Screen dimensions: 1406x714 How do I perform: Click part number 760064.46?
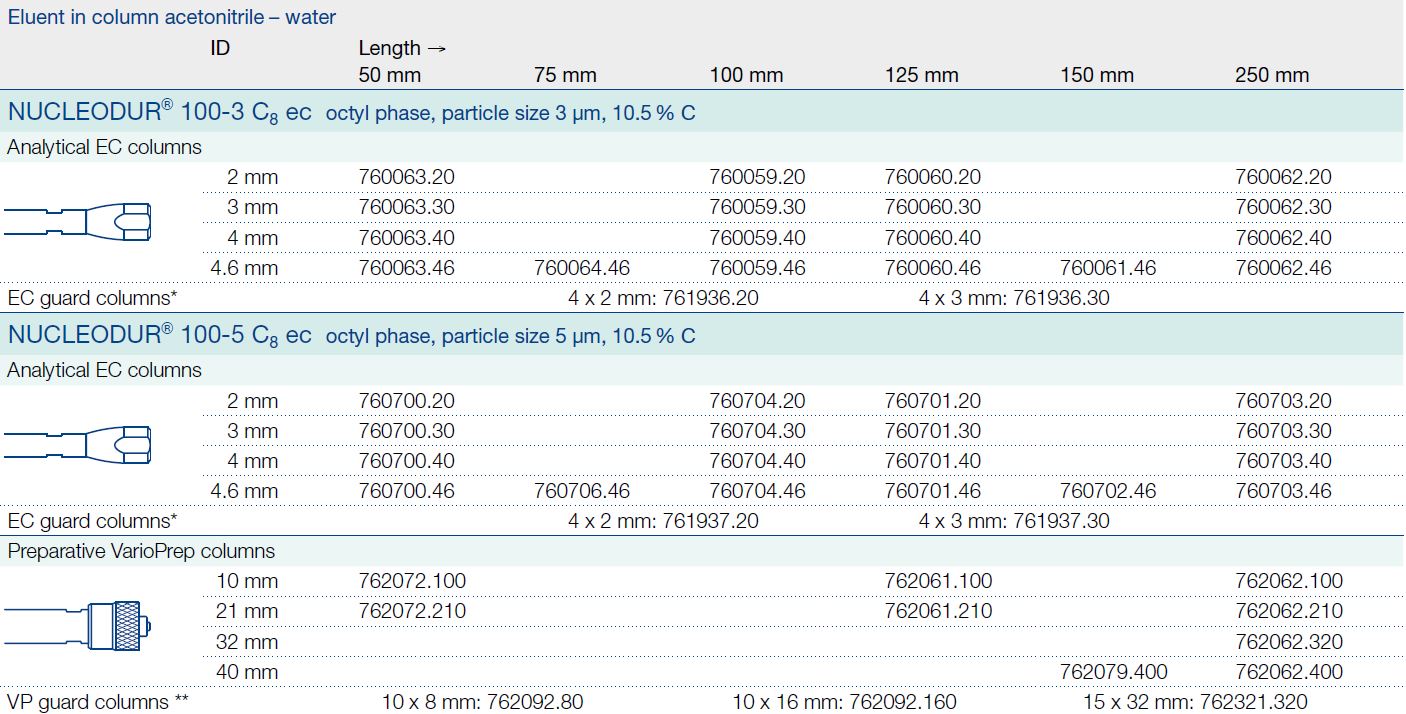582,268
